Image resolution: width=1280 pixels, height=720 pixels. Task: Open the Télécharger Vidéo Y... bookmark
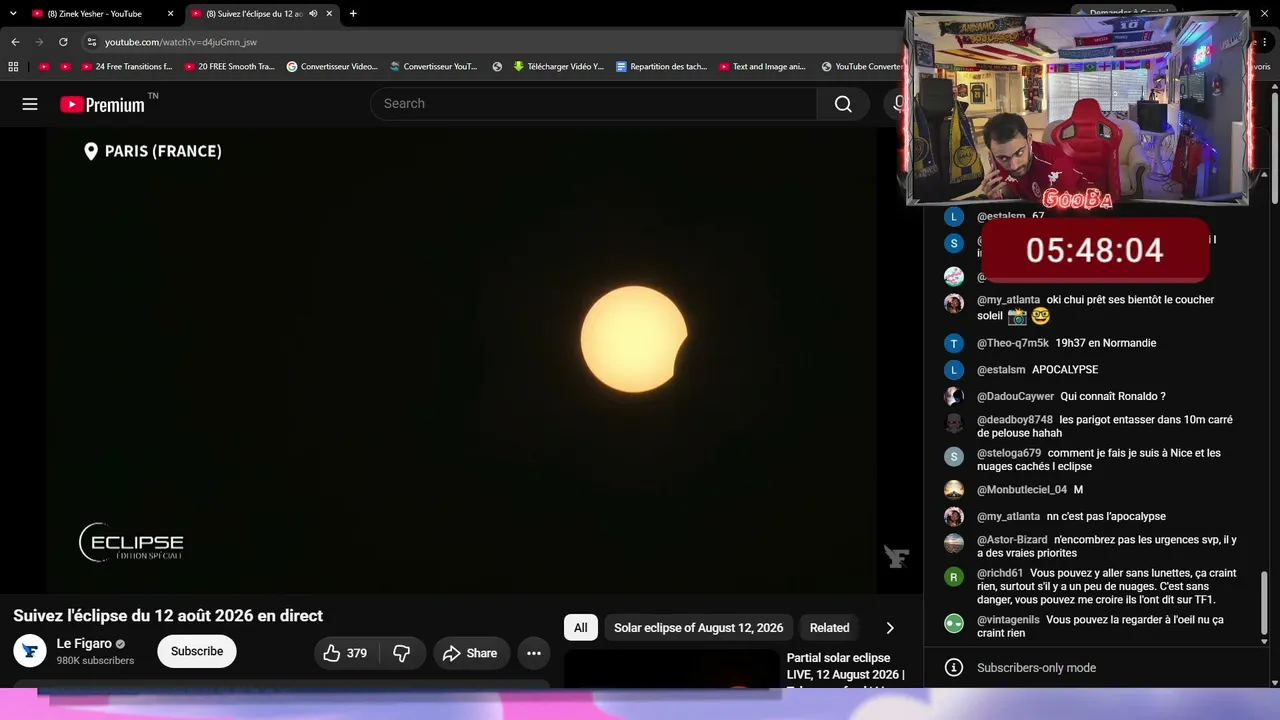[559, 67]
